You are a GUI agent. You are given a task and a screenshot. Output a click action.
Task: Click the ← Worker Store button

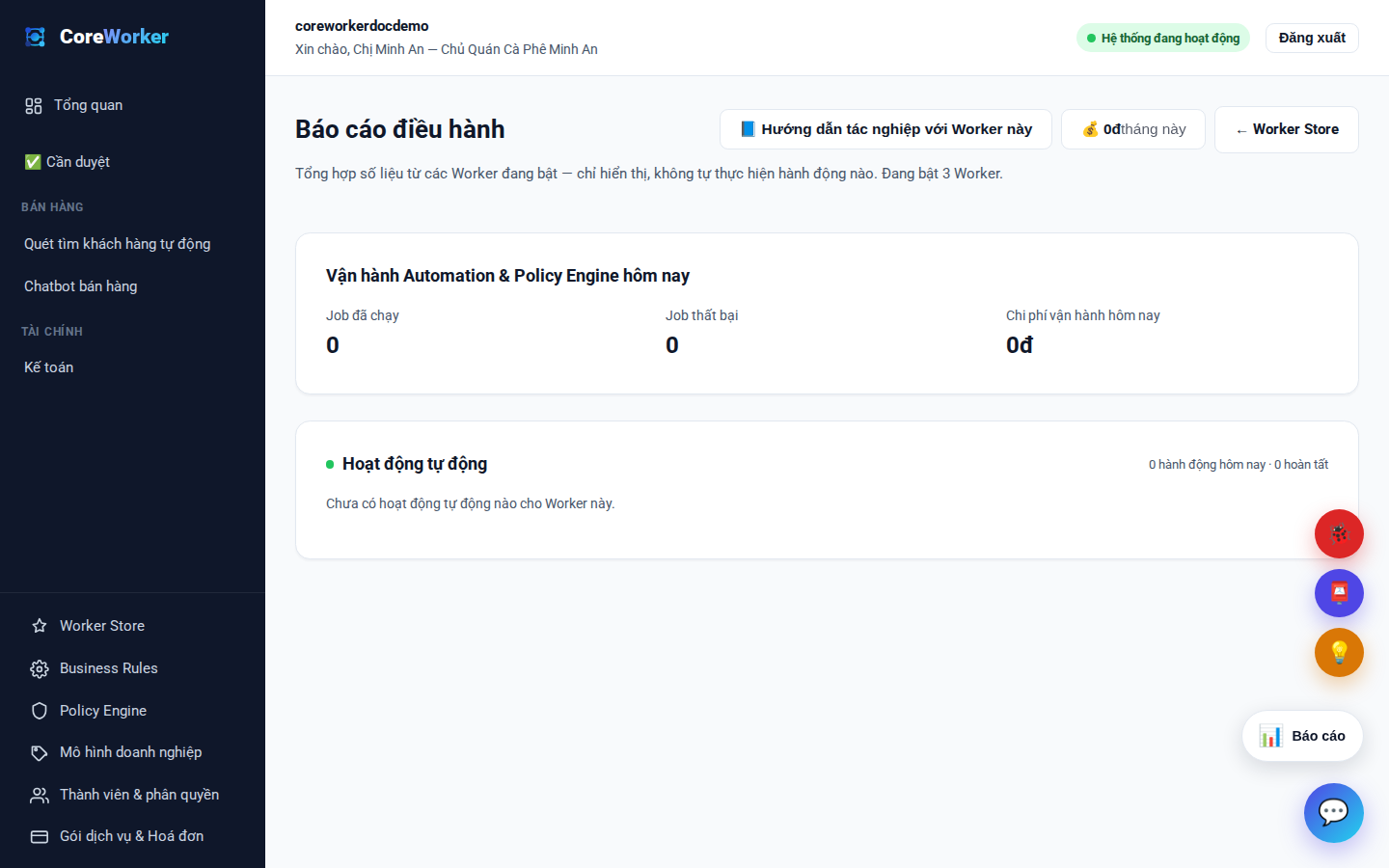tap(1287, 129)
